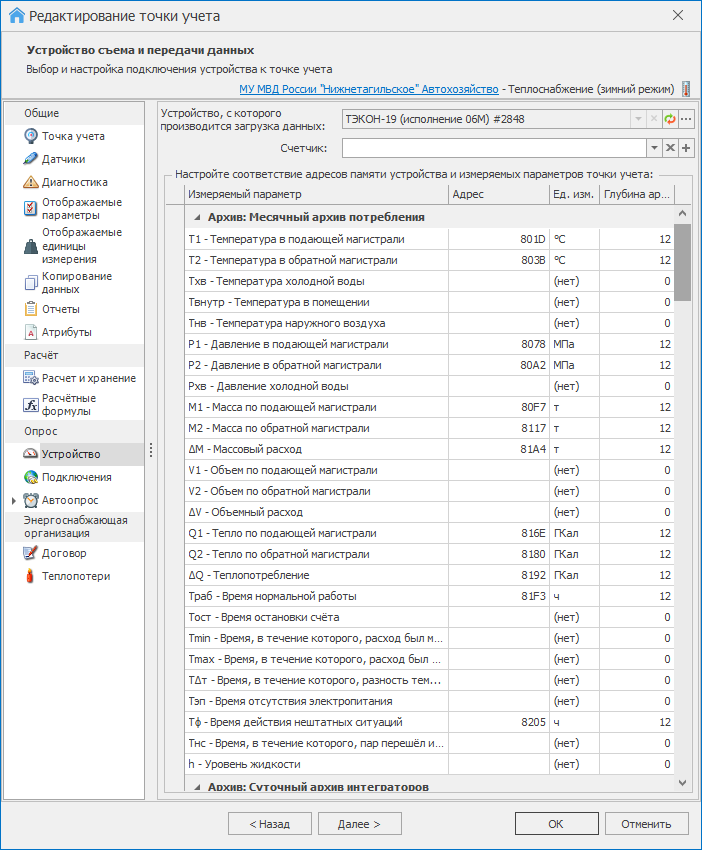This screenshot has height=850, width=702.
Task: Click the Точка учета sidebar icon
Action: click(x=31, y=136)
